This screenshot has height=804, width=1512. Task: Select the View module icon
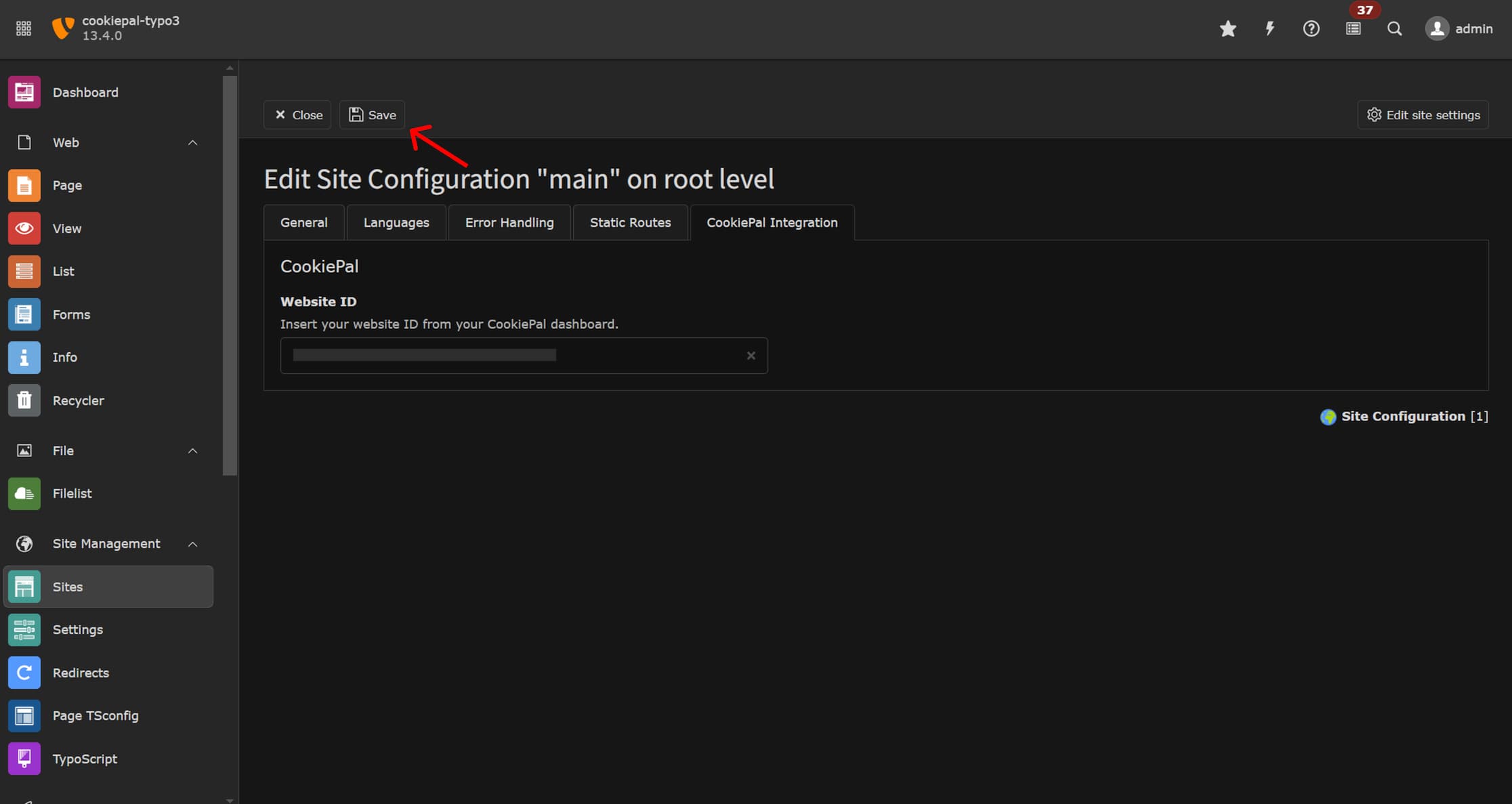(x=24, y=228)
